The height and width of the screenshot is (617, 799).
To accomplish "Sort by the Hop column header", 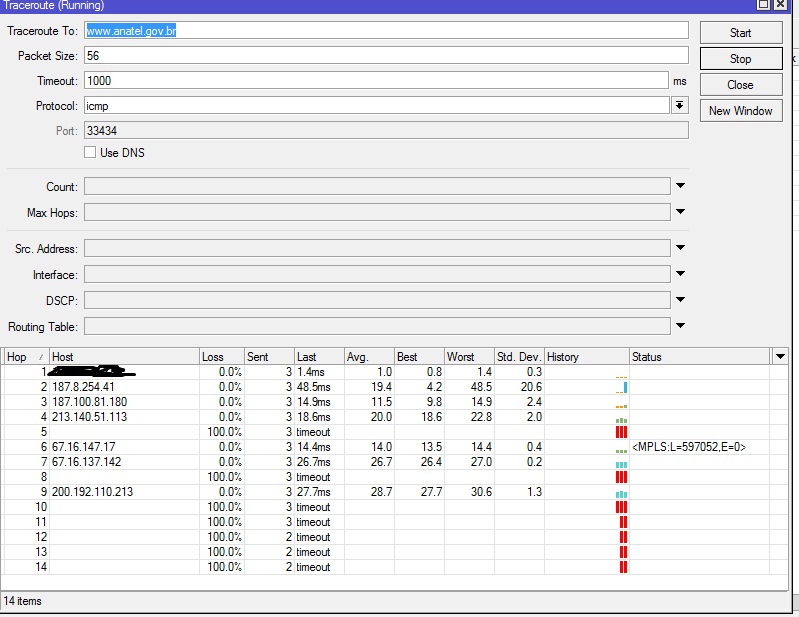I will pyautogui.click(x=25, y=357).
